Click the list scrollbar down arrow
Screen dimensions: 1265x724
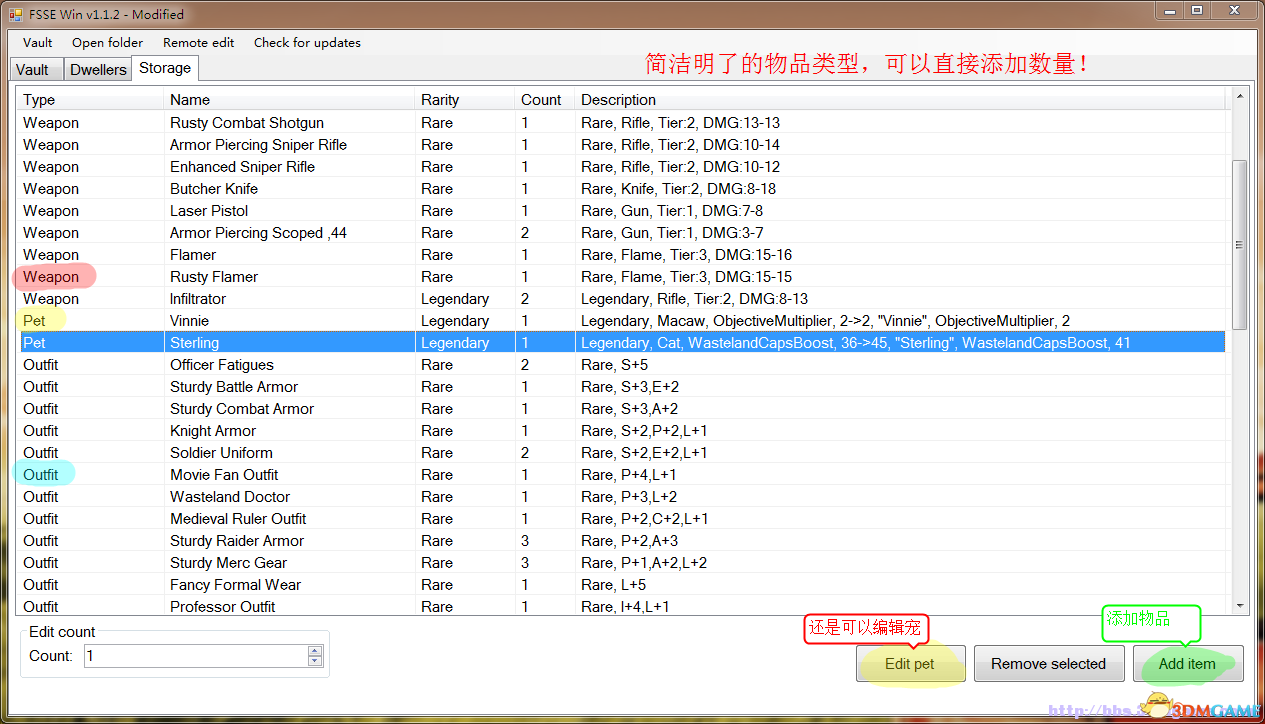click(1240, 606)
